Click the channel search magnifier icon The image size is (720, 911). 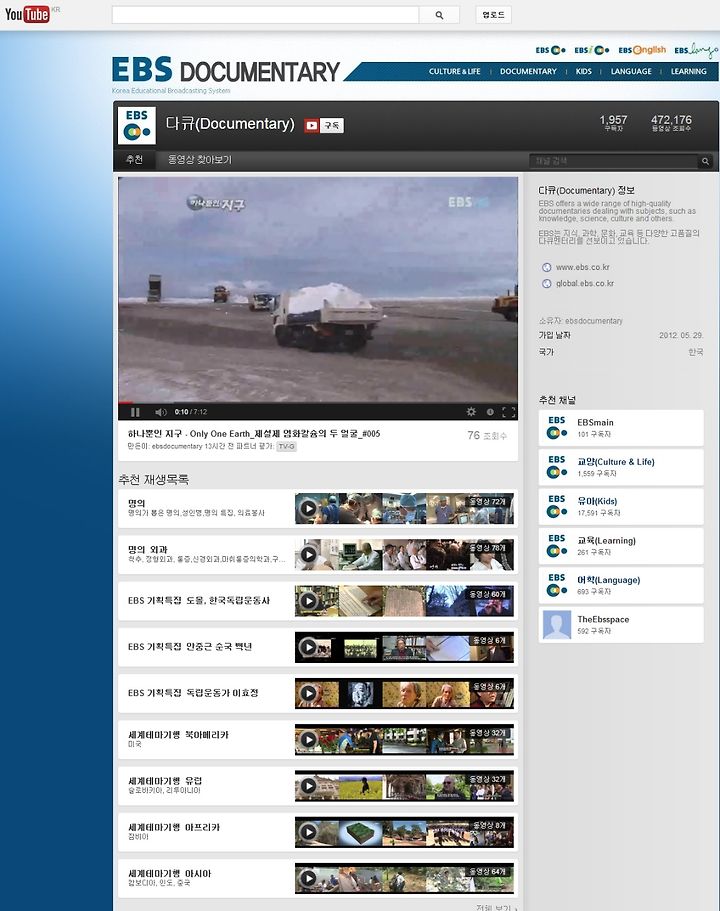tap(705, 161)
